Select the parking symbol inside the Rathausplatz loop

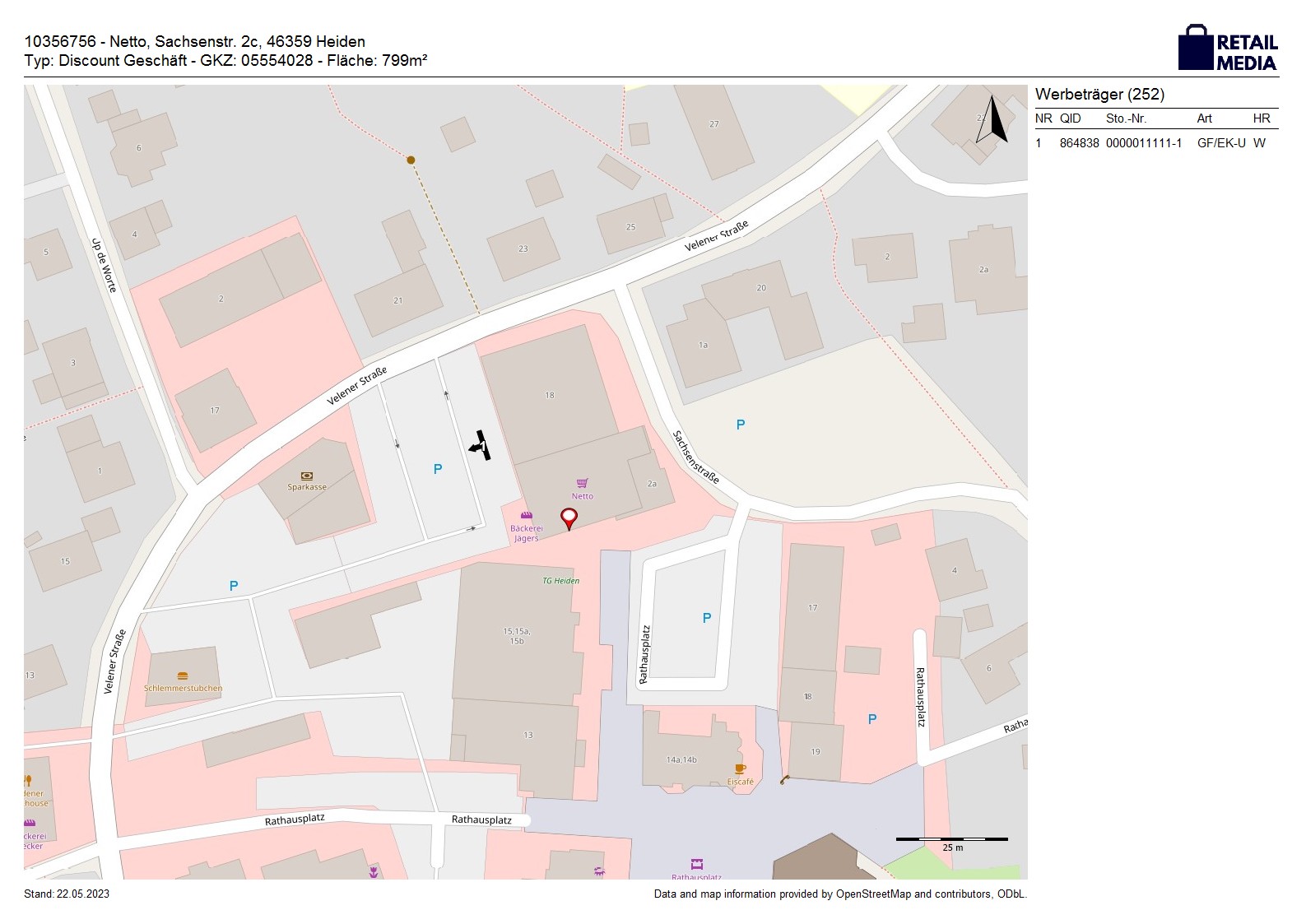click(x=707, y=618)
